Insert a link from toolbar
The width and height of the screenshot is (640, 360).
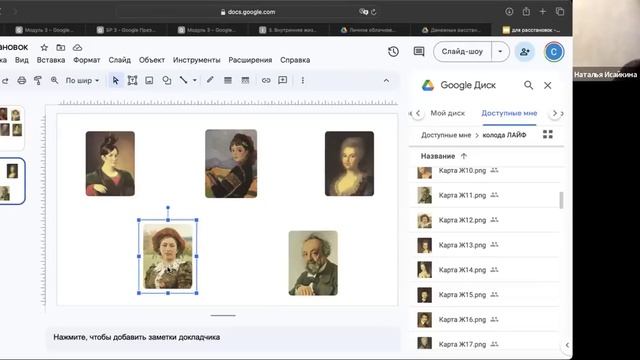tap(266, 81)
